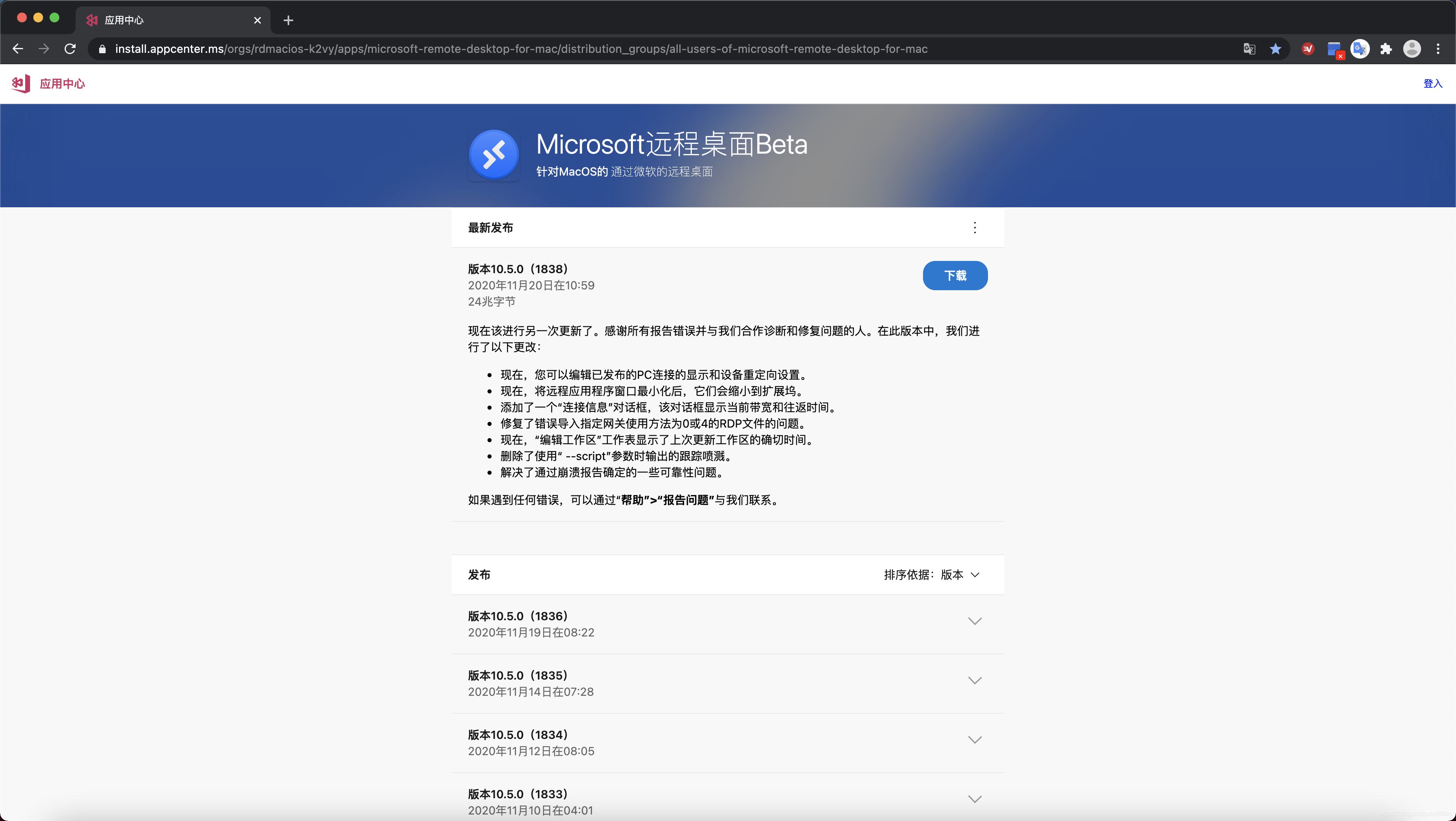Expand version 10.5.0 (1836) release
The height and width of the screenshot is (821, 1456).
tap(975, 621)
